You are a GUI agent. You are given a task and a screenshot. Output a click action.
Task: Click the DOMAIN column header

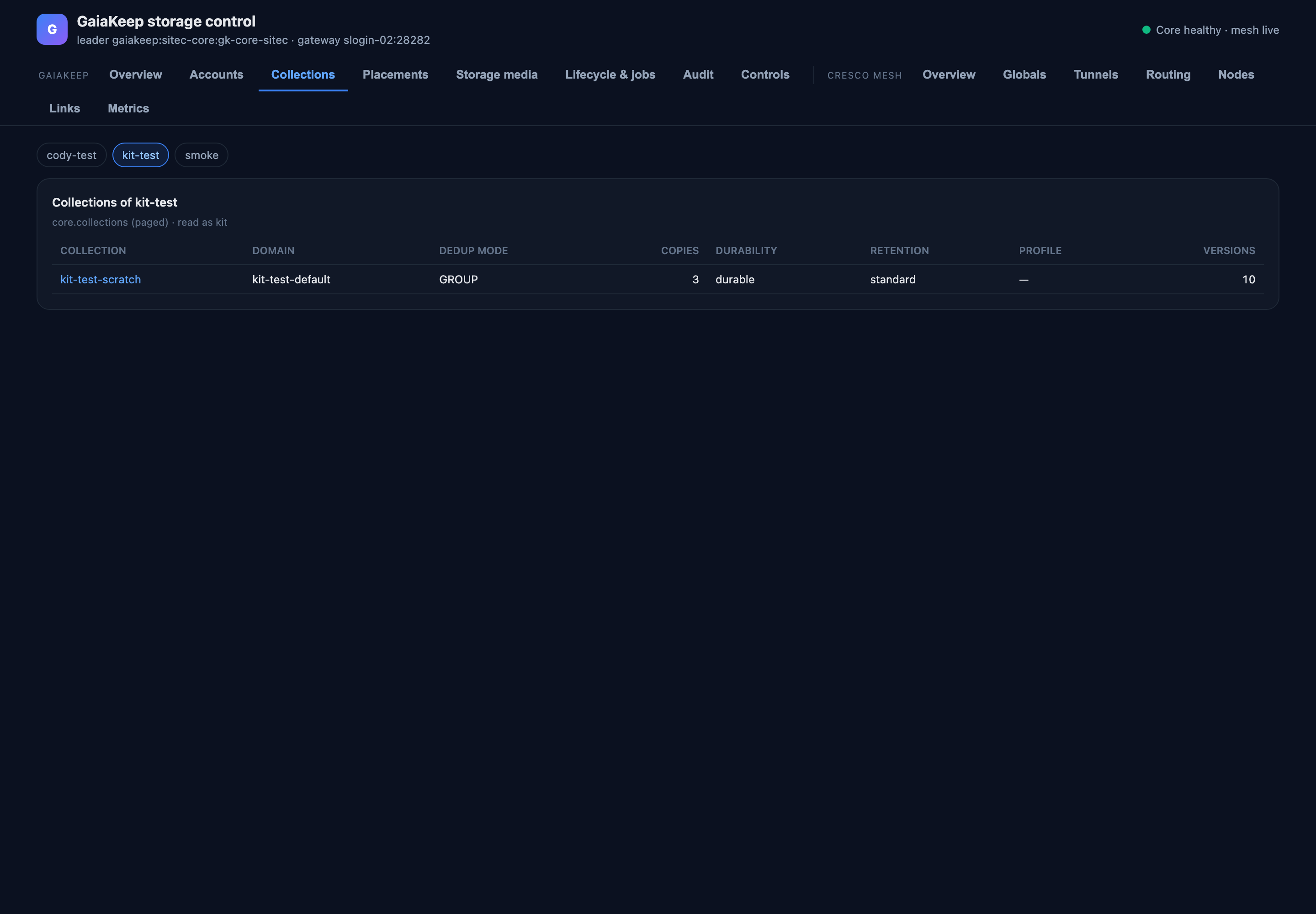(274, 251)
